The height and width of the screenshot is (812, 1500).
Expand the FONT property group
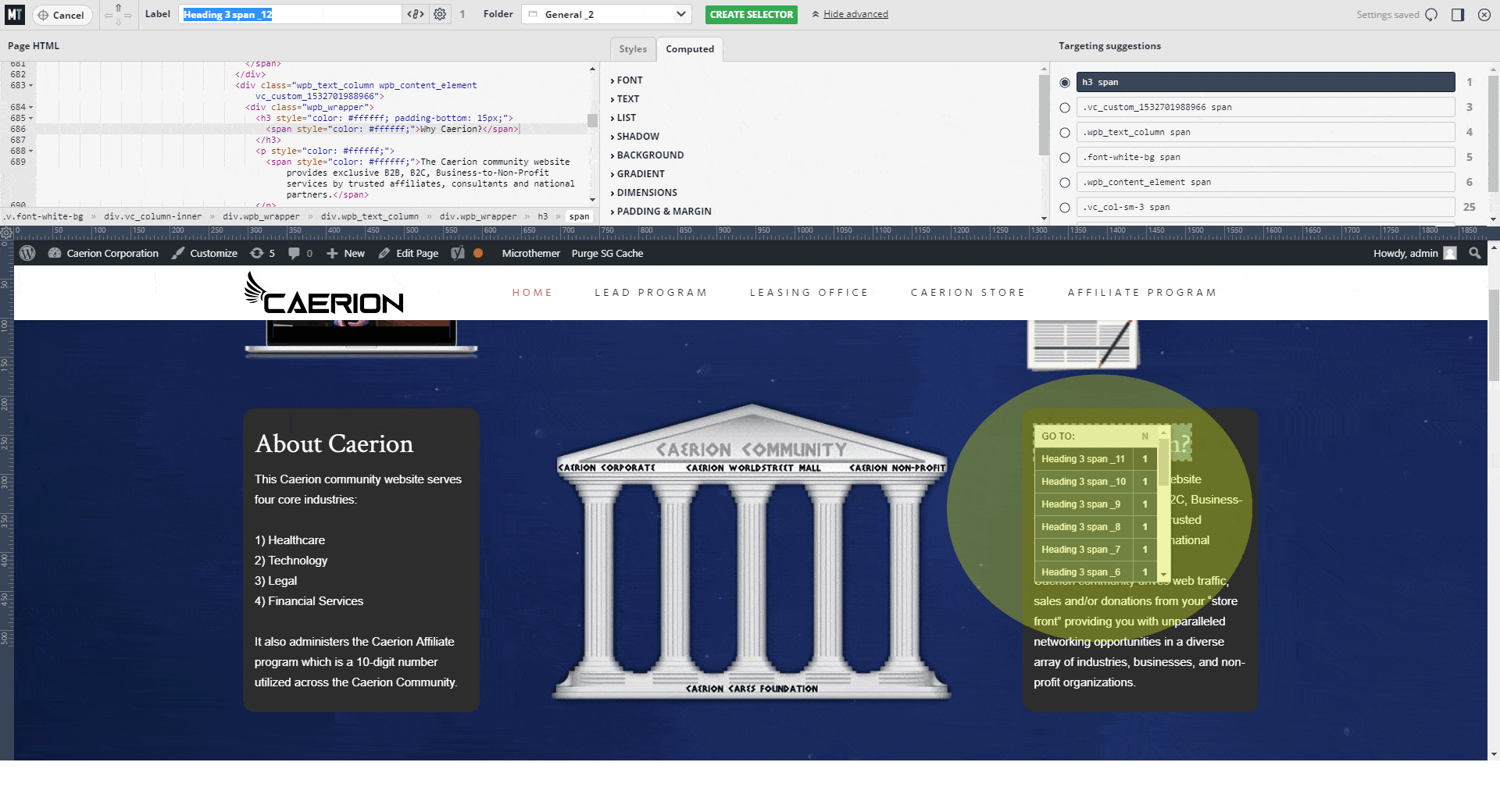point(629,80)
